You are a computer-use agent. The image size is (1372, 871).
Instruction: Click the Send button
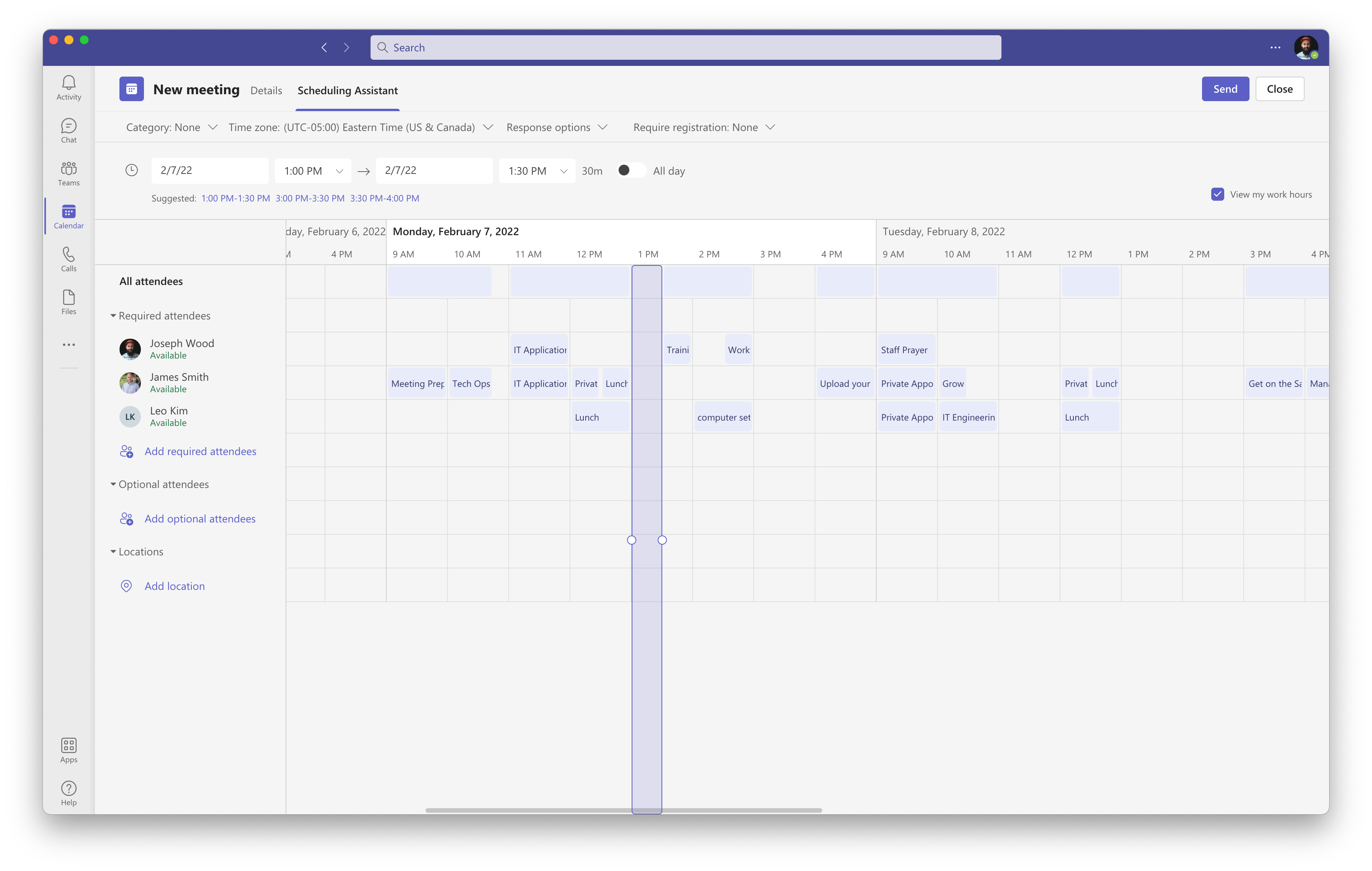point(1224,89)
